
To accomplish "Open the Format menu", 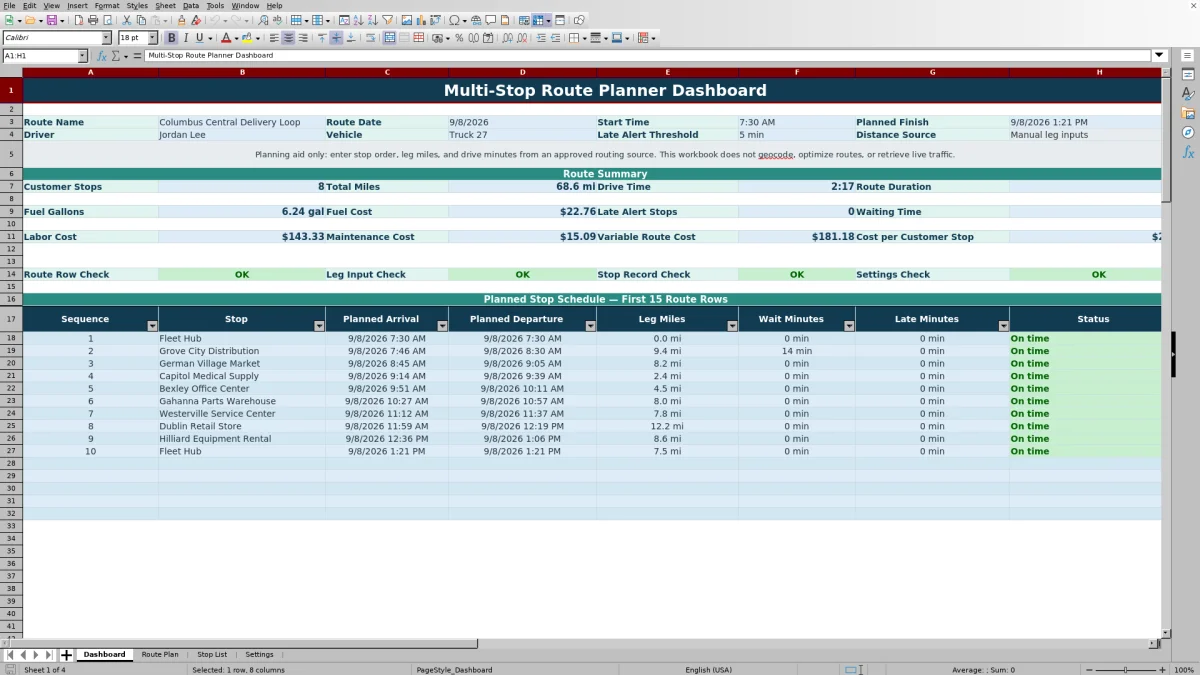I will tap(107, 5).
